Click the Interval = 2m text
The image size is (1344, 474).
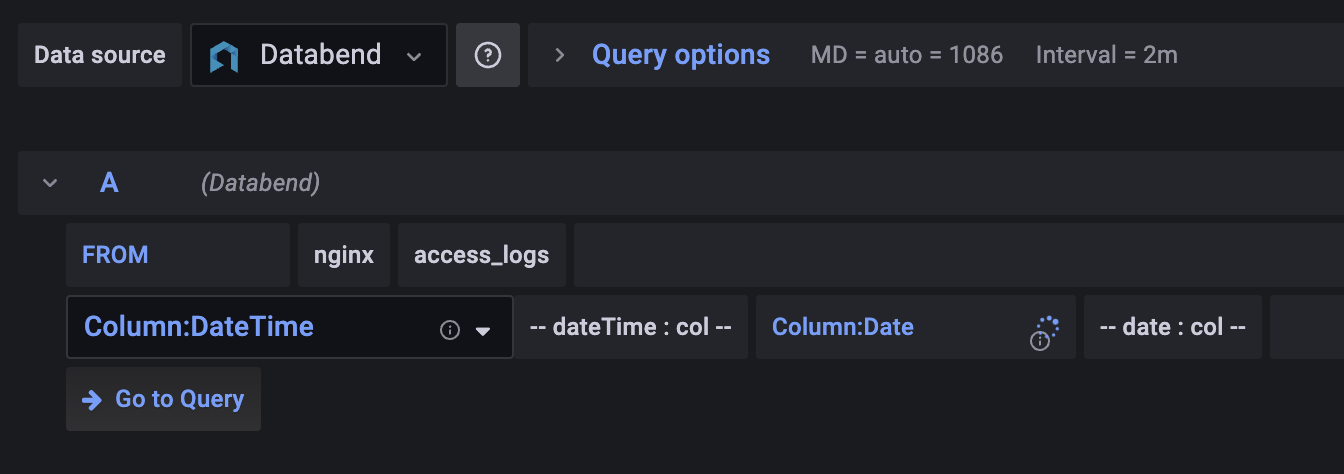click(x=1106, y=55)
